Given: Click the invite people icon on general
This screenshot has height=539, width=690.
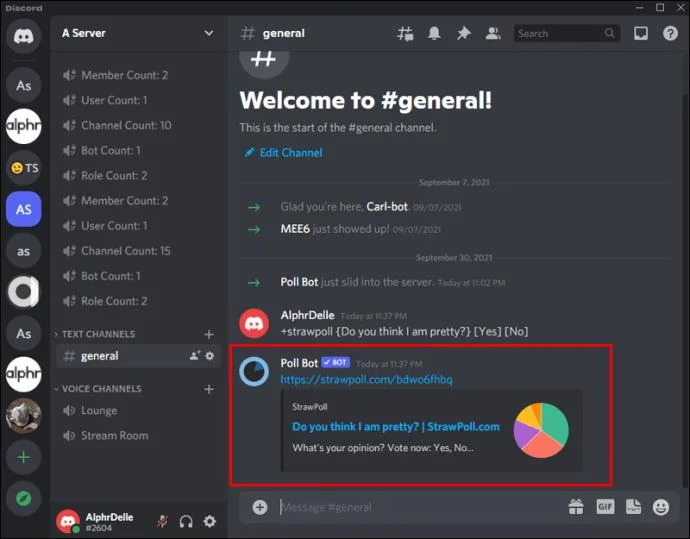Looking at the screenshot, I should pos(195,356).
